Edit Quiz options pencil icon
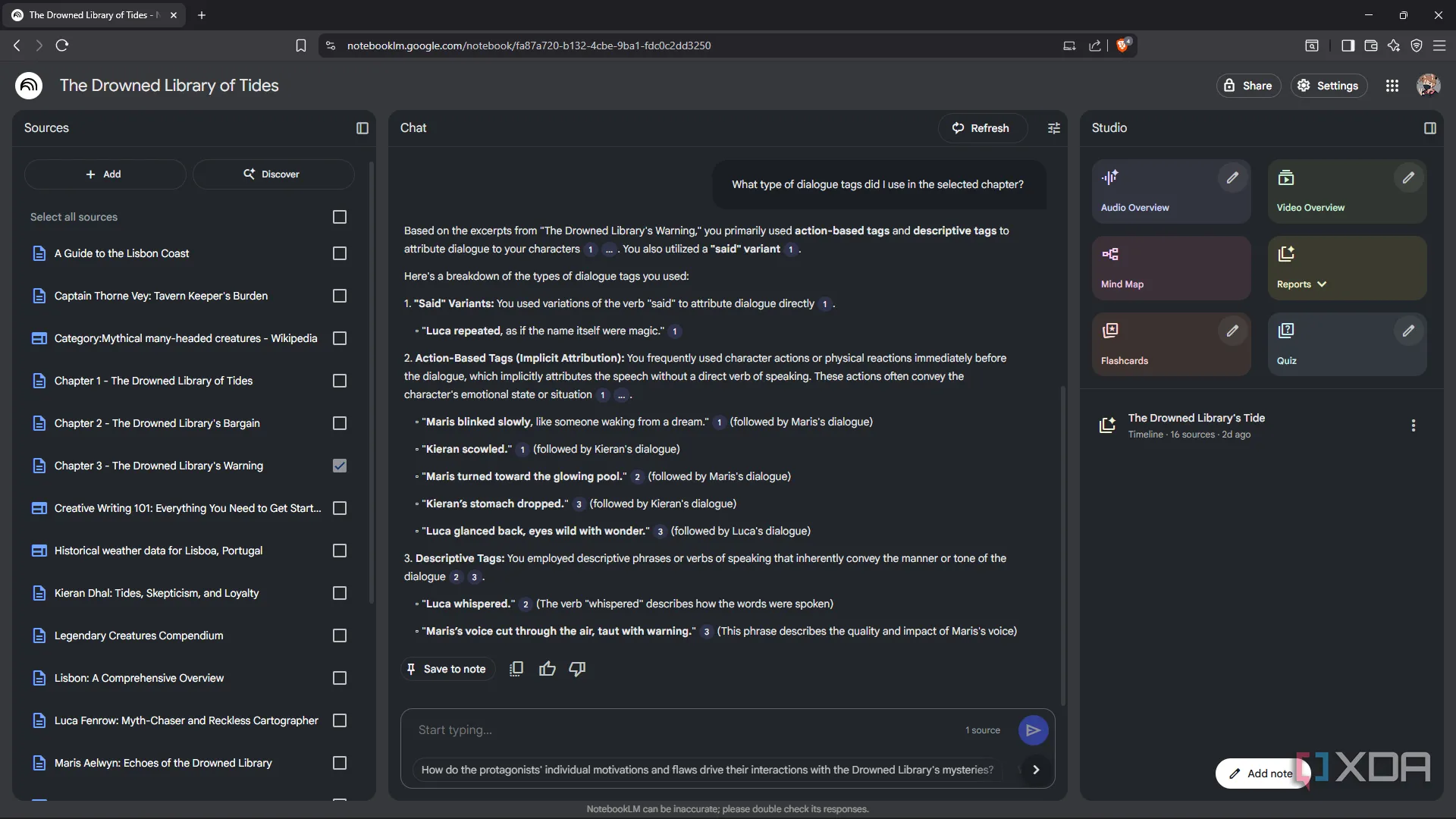This screenshot has height=819, width=1456. pyautogui.click(x=1408, y=331)
